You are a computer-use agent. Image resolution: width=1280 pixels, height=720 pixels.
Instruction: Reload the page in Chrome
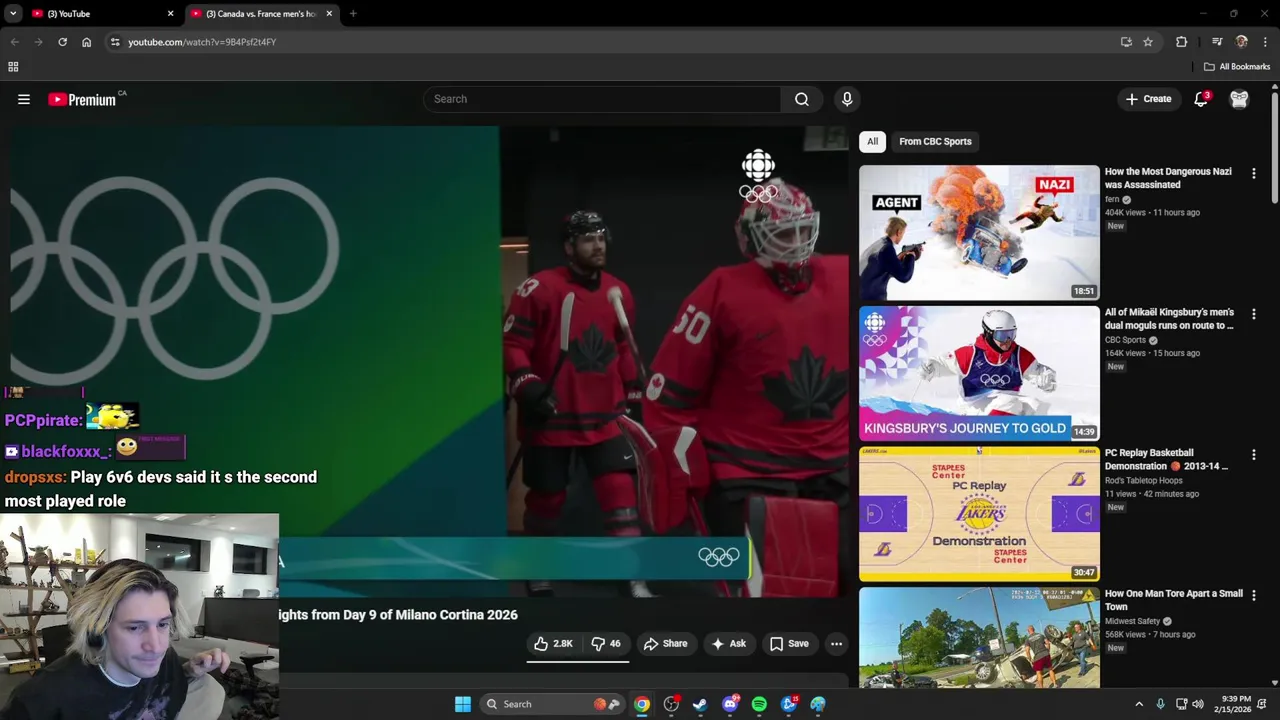coord(62,42)
